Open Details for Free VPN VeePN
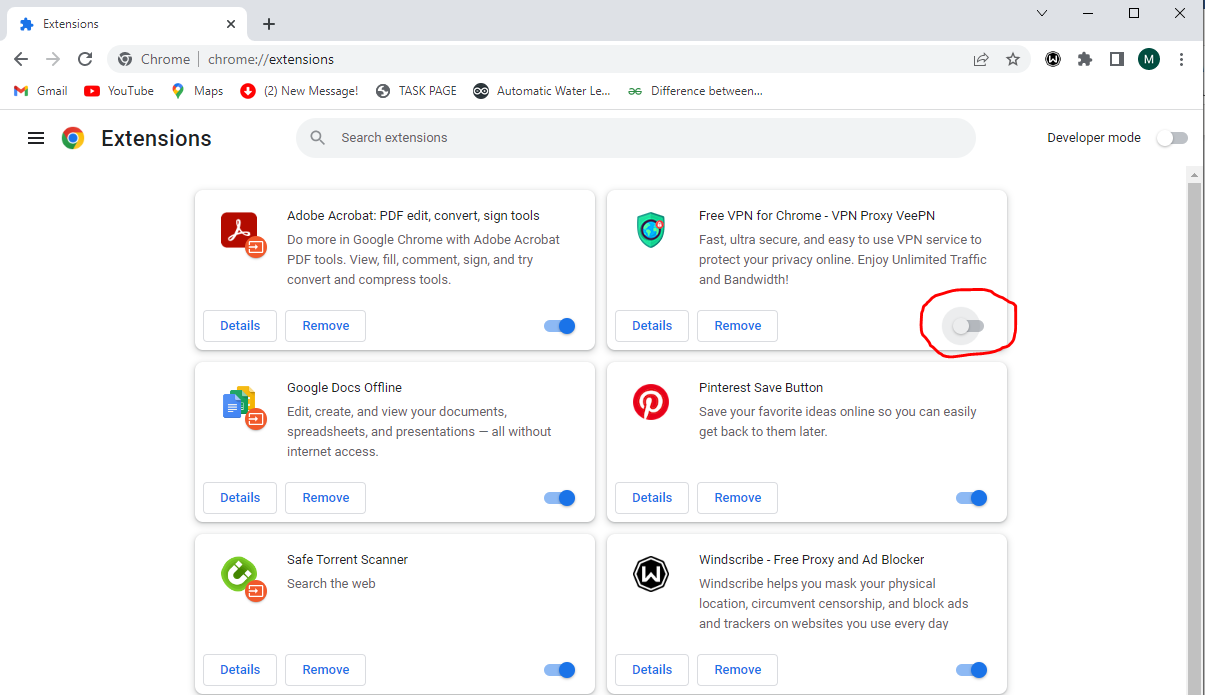Screen dimensions: 1205x695 point(652,326)
